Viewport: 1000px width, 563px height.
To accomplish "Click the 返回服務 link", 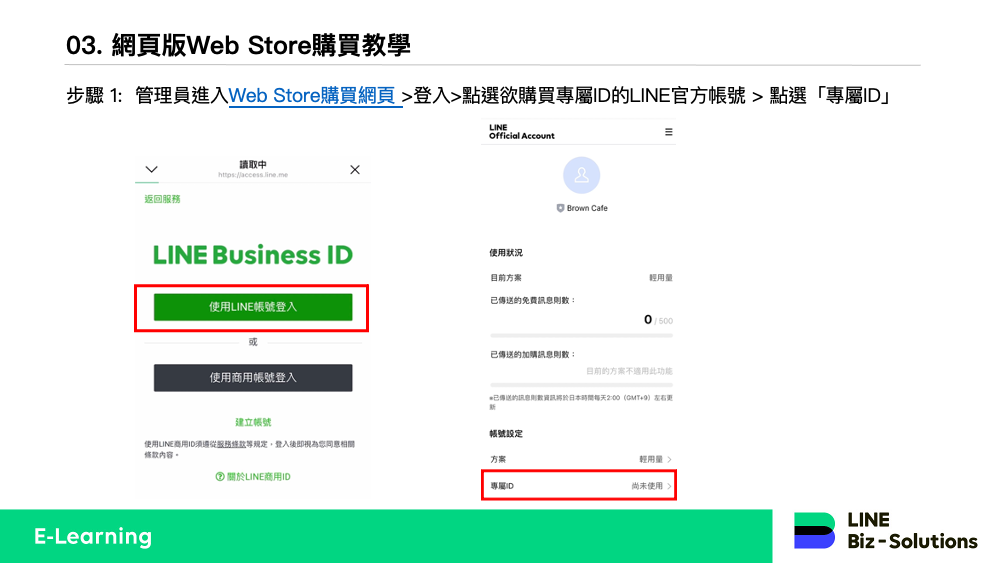I will click(x=162, y=199).
